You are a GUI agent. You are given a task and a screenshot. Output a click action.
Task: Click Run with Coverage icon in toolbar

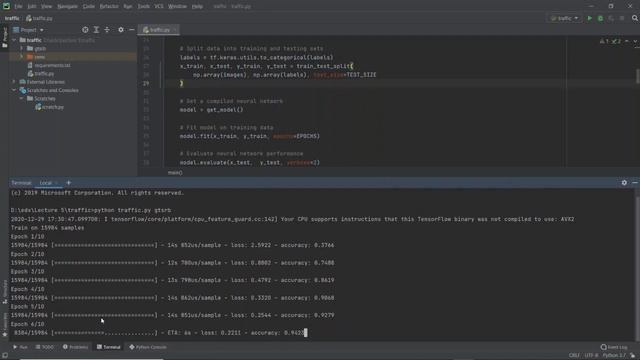pyautogui.click(x=611, y=18)
